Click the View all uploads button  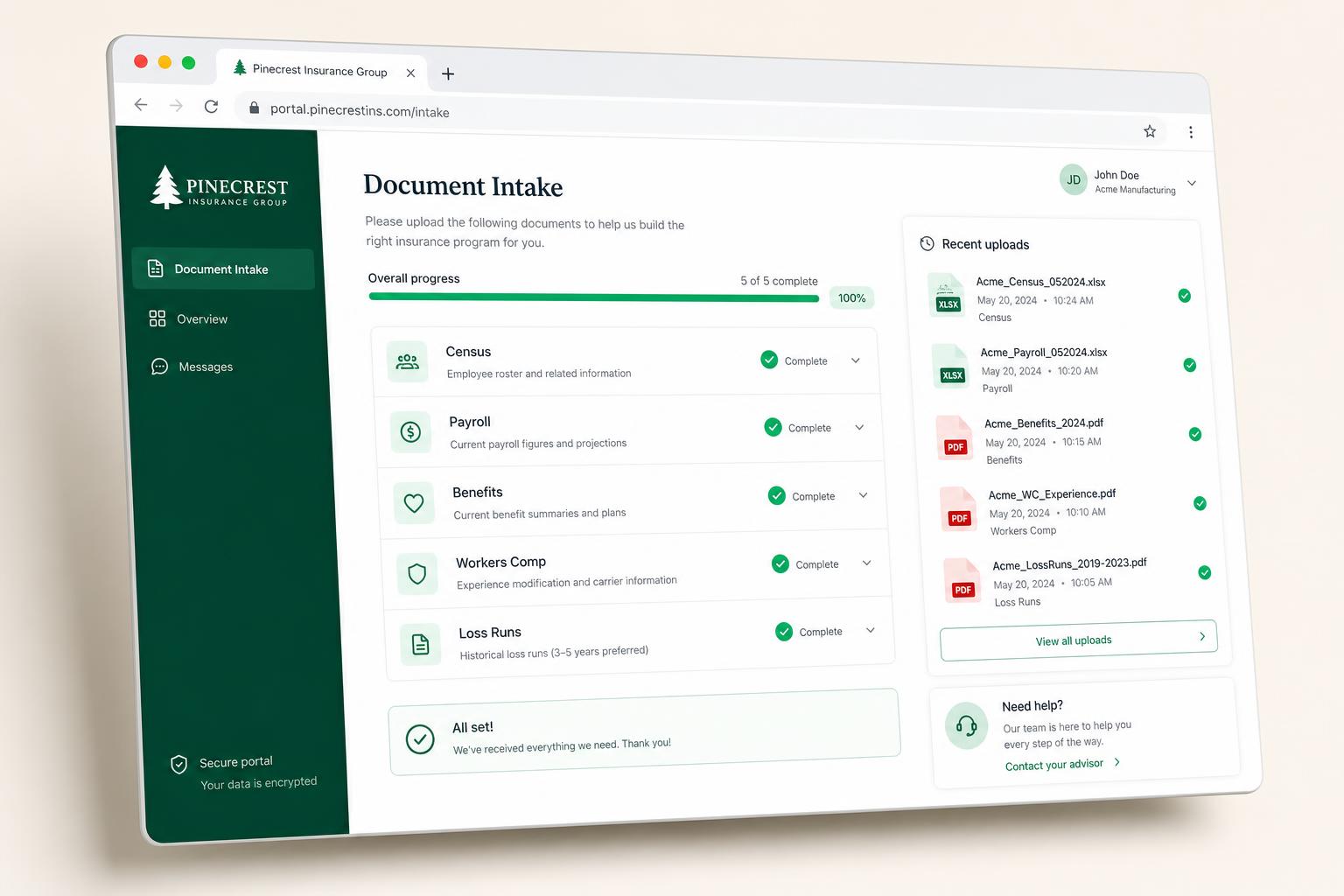[1078, 640]
